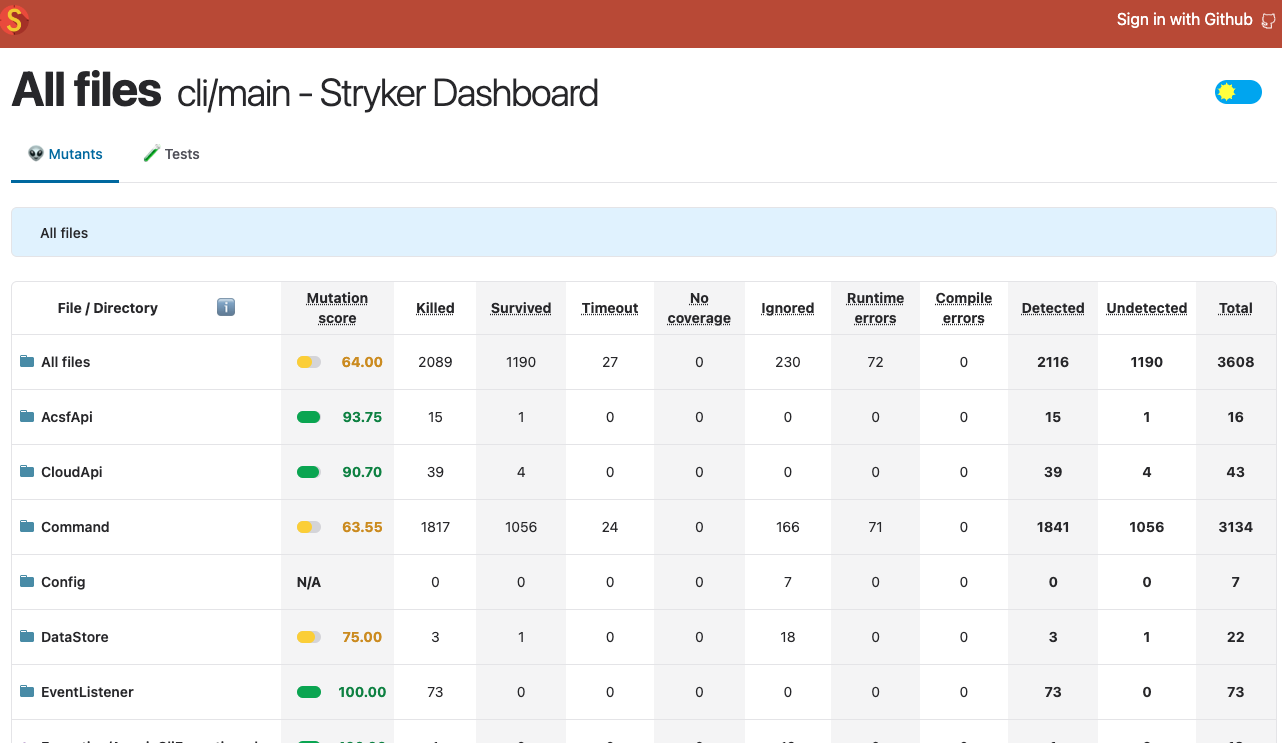
Task: Open the DataStore directory
Action: (75, 637)
